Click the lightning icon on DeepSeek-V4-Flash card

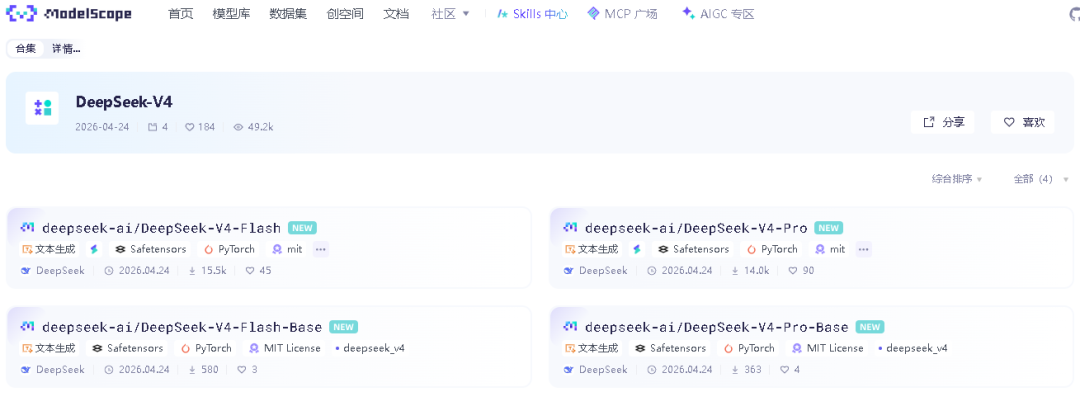[x=94, y=249]
